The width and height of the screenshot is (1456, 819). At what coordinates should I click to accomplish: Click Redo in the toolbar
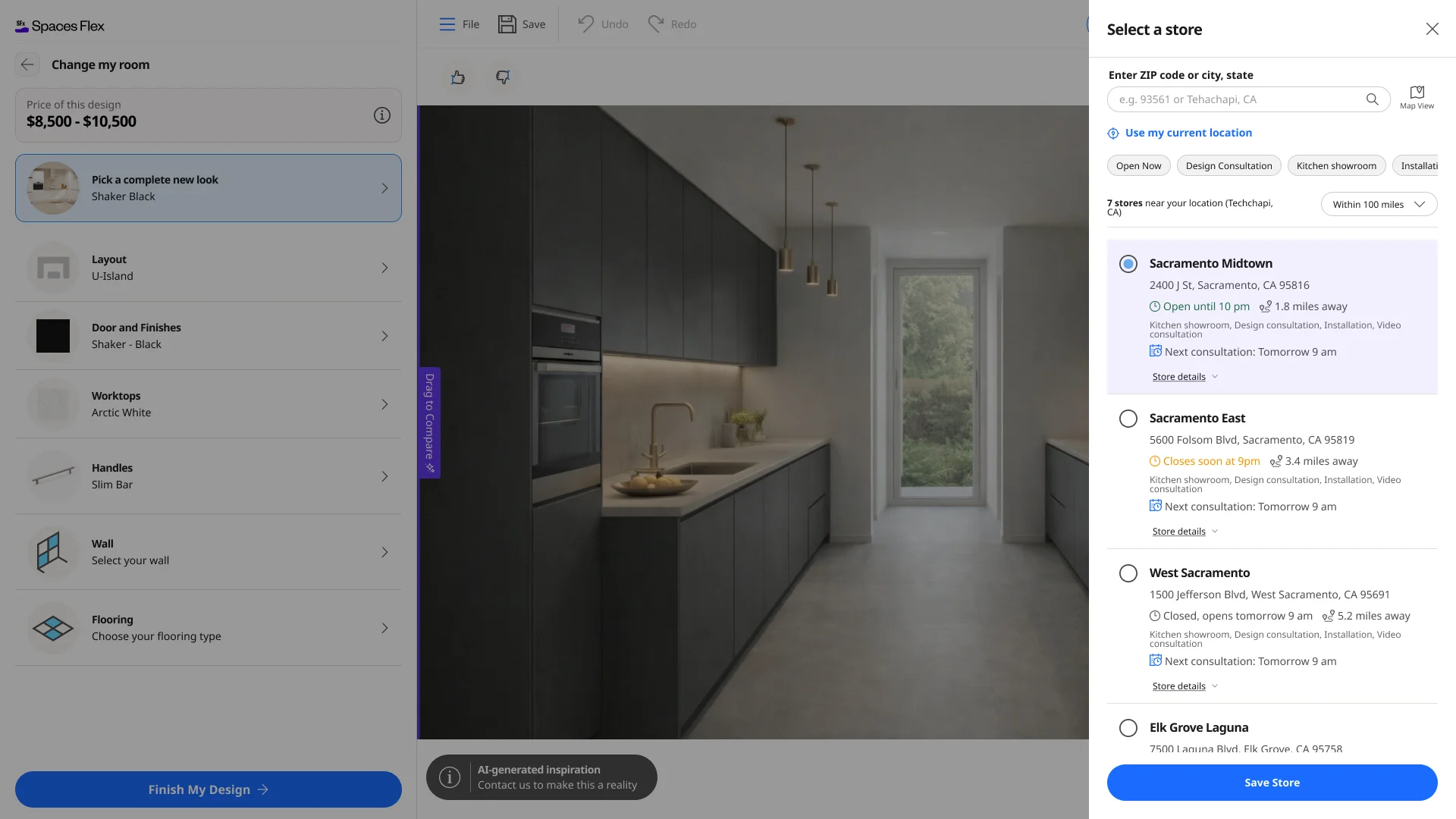click(x=672, y=24)
